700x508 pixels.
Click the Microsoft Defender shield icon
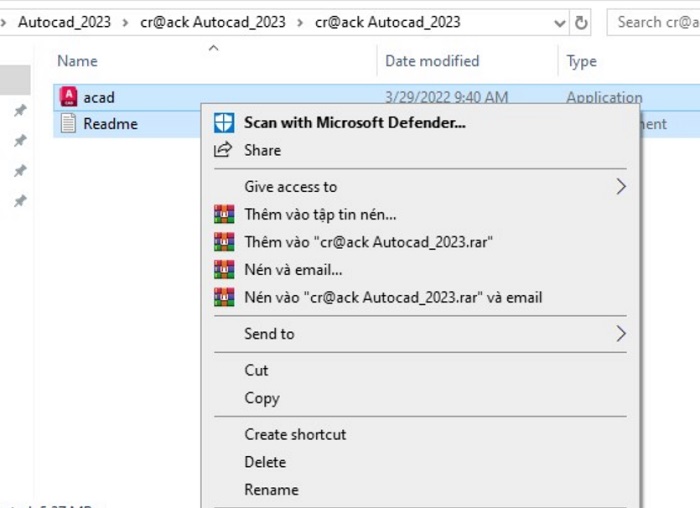click(x=224, y=123)
